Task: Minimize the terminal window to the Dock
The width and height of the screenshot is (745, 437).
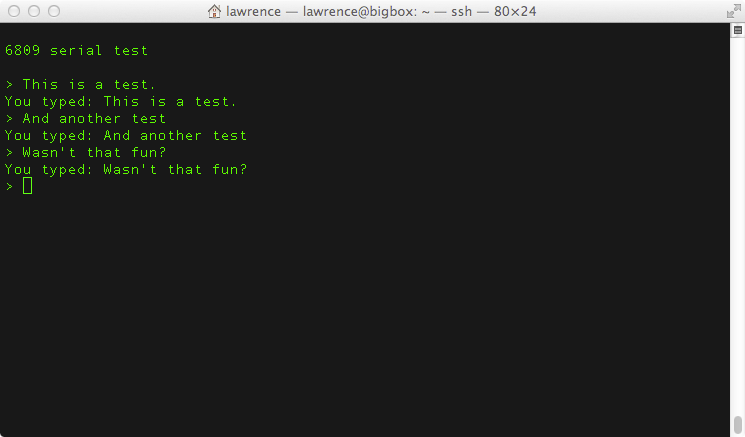Action: 34,11
